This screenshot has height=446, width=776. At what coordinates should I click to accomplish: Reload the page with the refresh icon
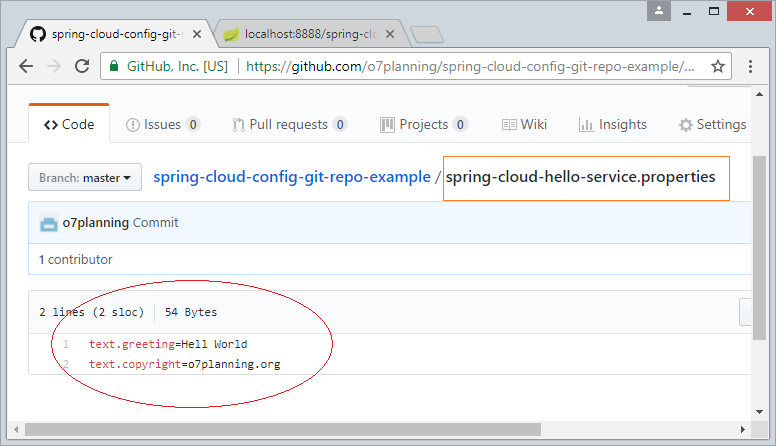82,66
